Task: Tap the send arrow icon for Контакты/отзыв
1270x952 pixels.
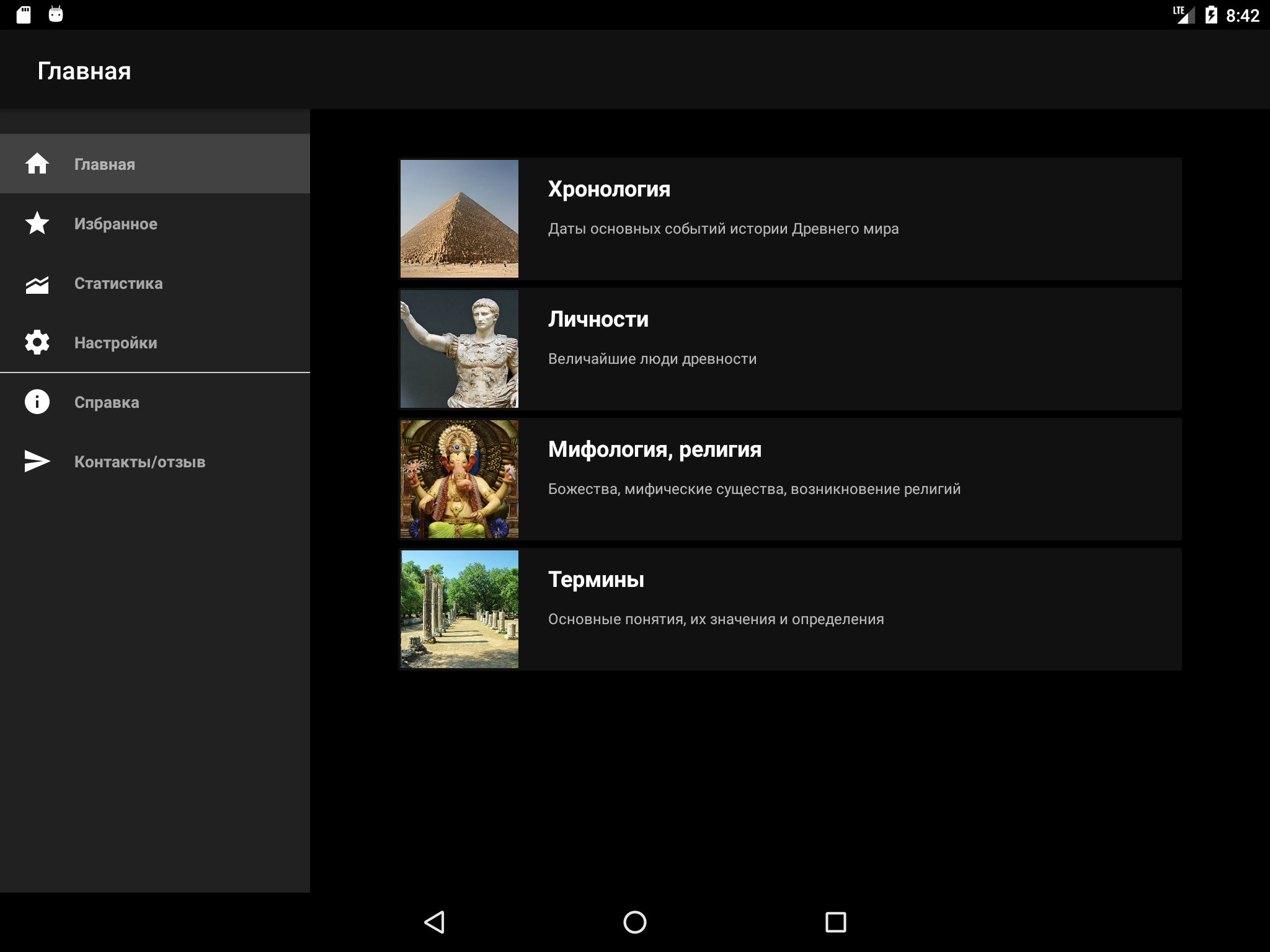Action: [x=37, y=461]
